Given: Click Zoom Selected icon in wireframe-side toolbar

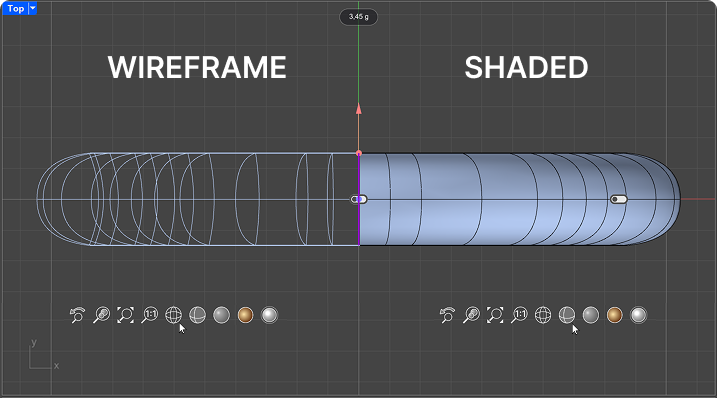Looking at the screenshot, I should pyautogui.click(x=102, y=315).
